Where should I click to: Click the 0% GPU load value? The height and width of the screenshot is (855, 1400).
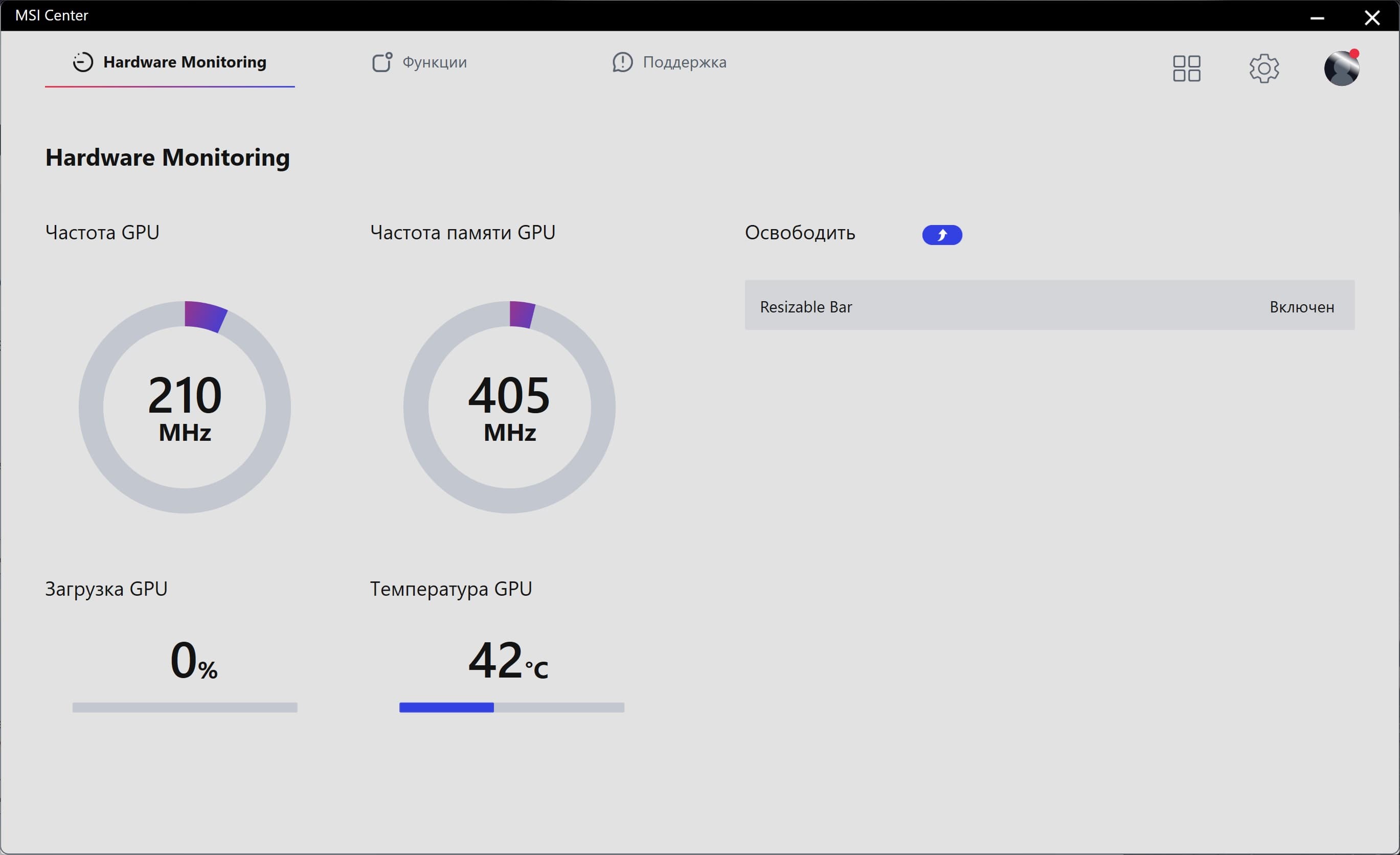tap(193, 660)
